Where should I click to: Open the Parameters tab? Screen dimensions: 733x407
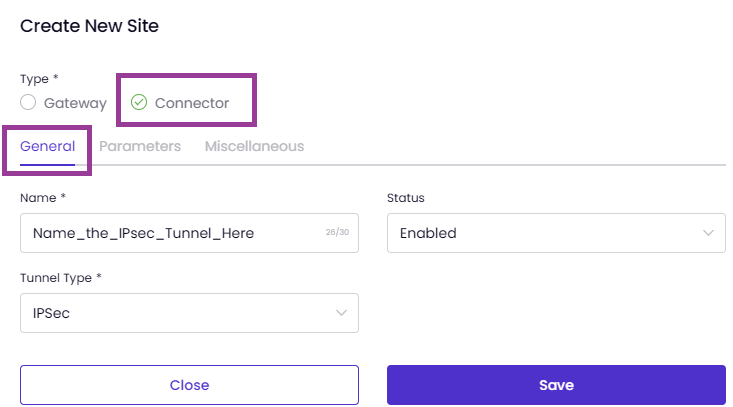pos(140,146)
